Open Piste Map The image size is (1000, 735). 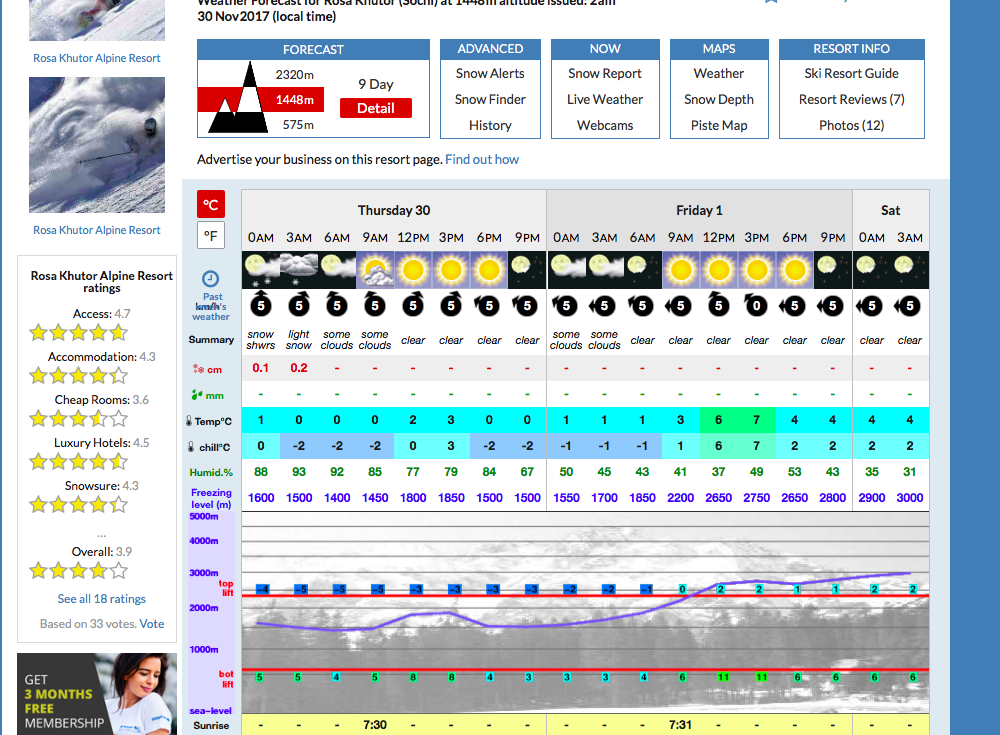coord(719,126)
